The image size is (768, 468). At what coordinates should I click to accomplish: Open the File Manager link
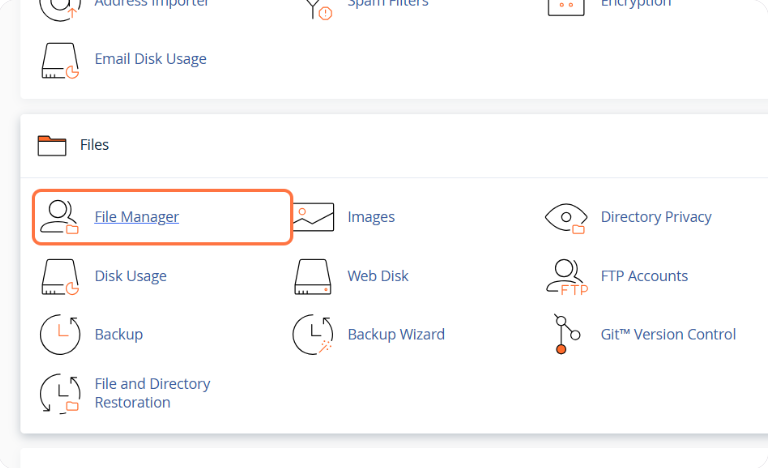pos(137,217)
